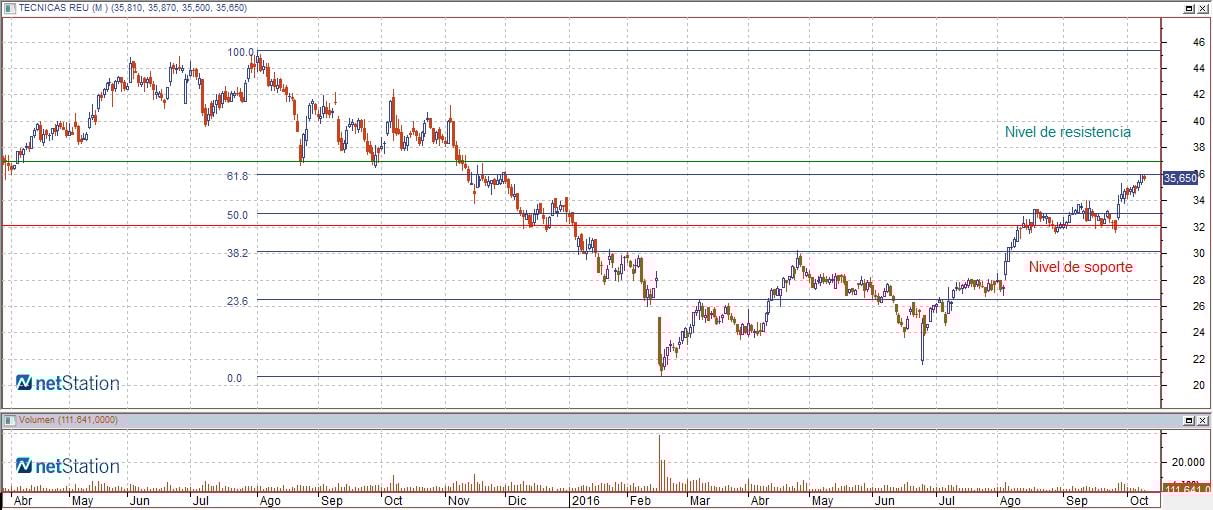1213x510 pixels.
Task: Close the Volumen panel
Action: tap(1203, 420)
